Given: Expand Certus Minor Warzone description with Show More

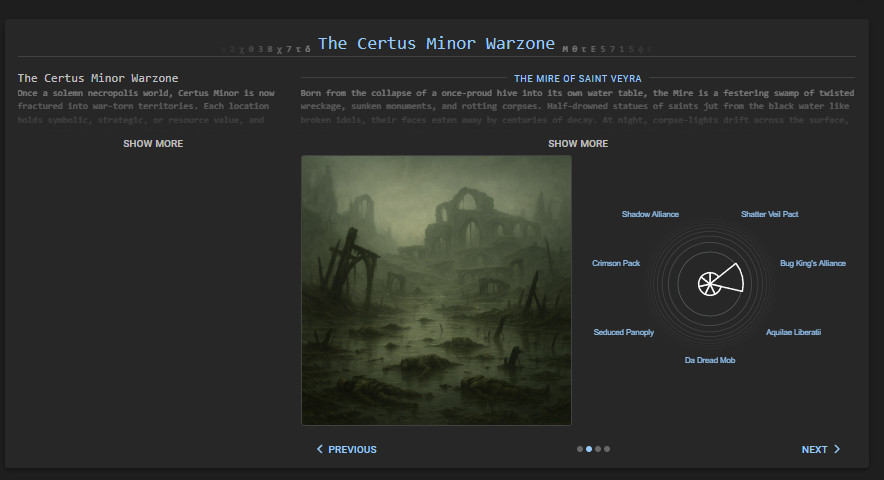Looking at the screenshot, I should pos(153,144).
